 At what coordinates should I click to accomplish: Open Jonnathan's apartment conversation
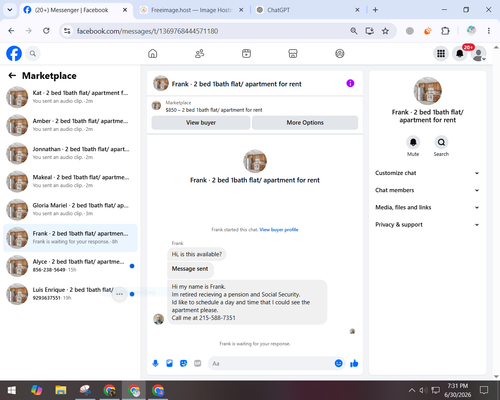[x=70, y=153]
